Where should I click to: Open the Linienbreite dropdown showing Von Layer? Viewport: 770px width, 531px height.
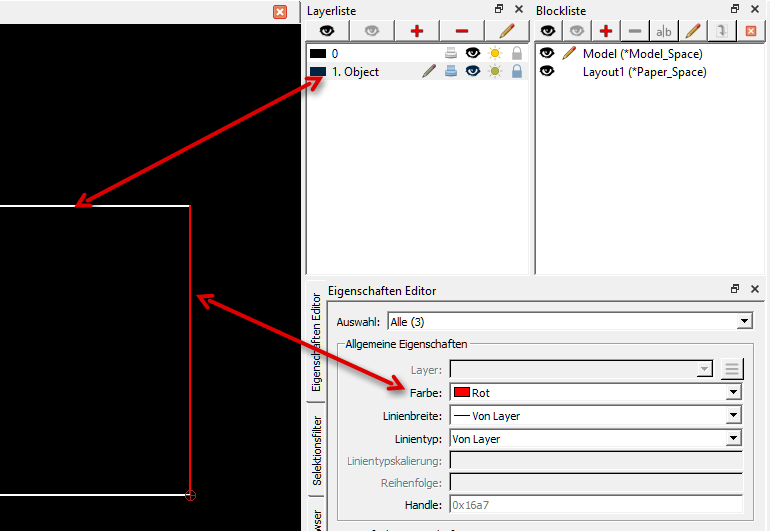click(596, 416)
